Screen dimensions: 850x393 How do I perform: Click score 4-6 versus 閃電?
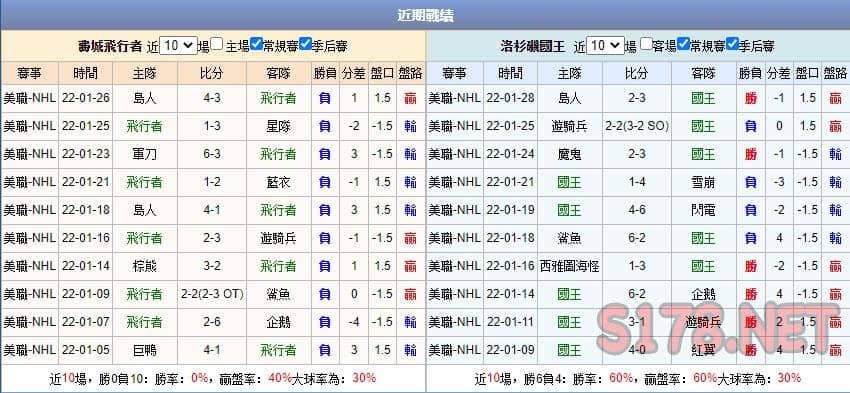(x=637, y=210)
